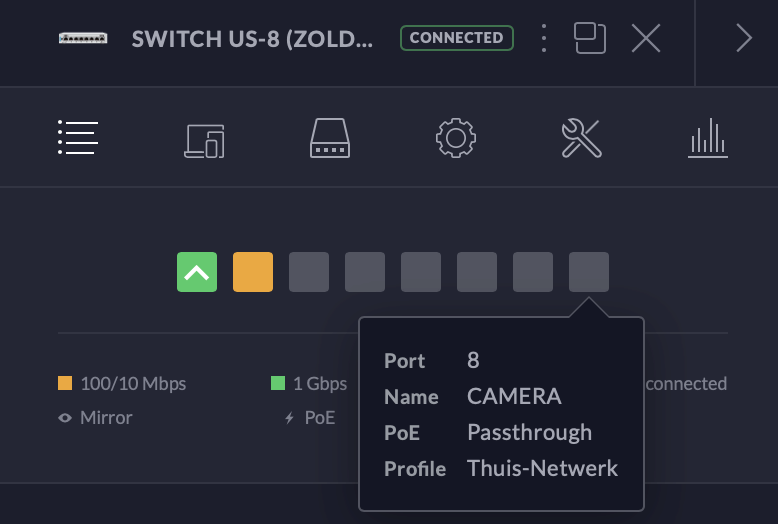Pop out the properties panel window

pos(590,38)
